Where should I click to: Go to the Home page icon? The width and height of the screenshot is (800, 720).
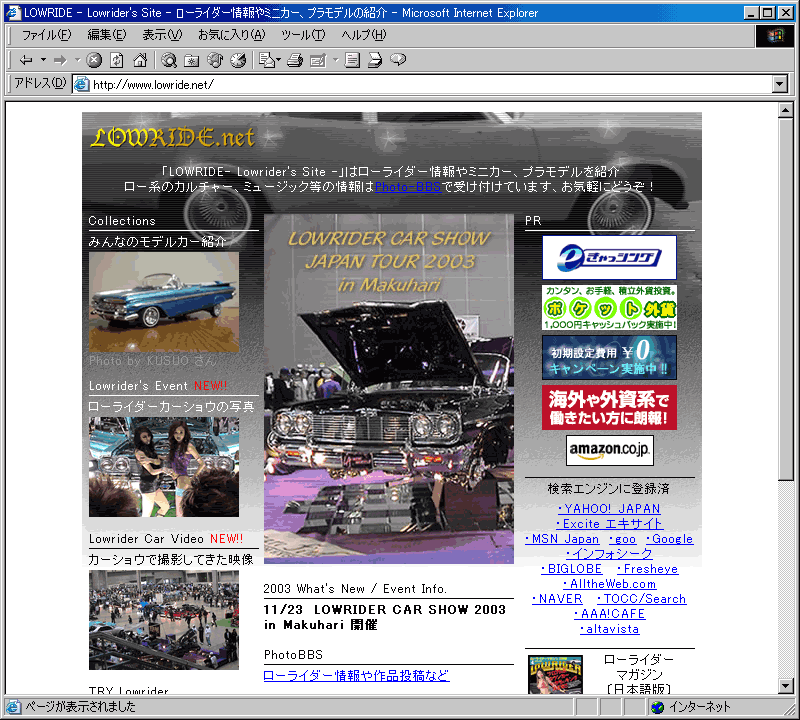click(x=140, y=60)
